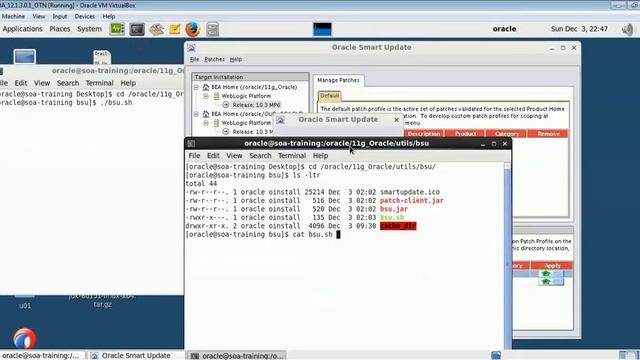Close the small Oracle Smart Update dialog
The height and width of the screenshot is (360, 640).
tap(396, 120)
